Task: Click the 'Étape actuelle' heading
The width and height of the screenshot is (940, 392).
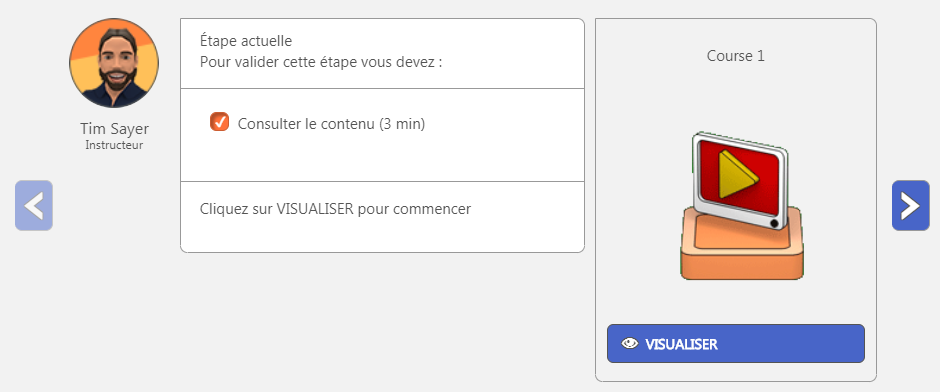Action: tap(246, 41)
